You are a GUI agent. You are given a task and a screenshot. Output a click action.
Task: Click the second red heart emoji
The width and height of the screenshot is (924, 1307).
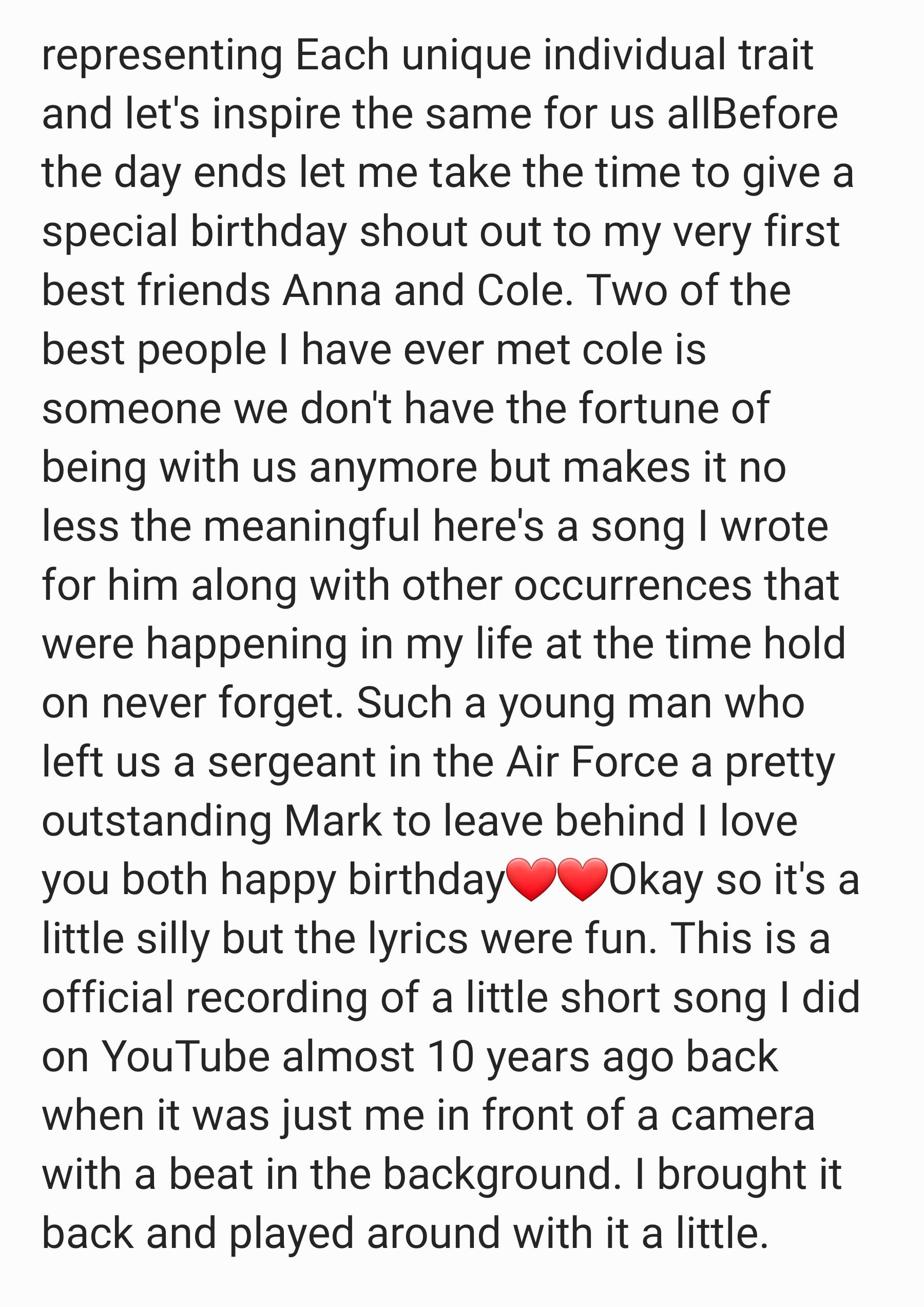click(x=583, y=880)
